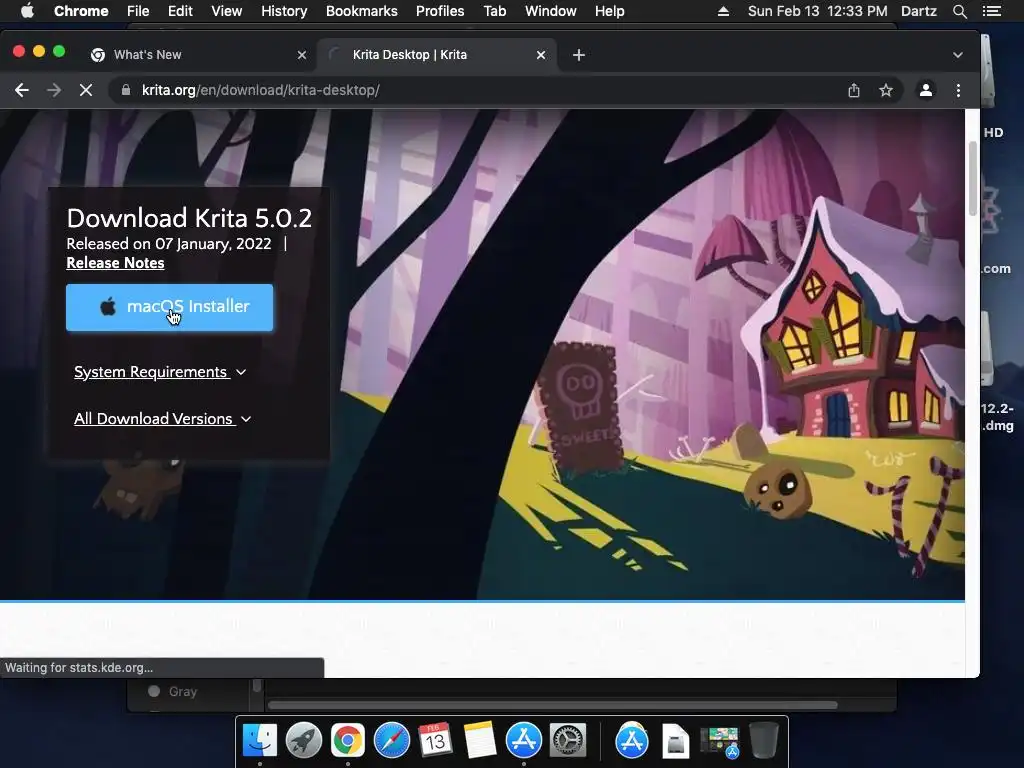Open the File menu
1024x768 pixels.
pos(138,11)
